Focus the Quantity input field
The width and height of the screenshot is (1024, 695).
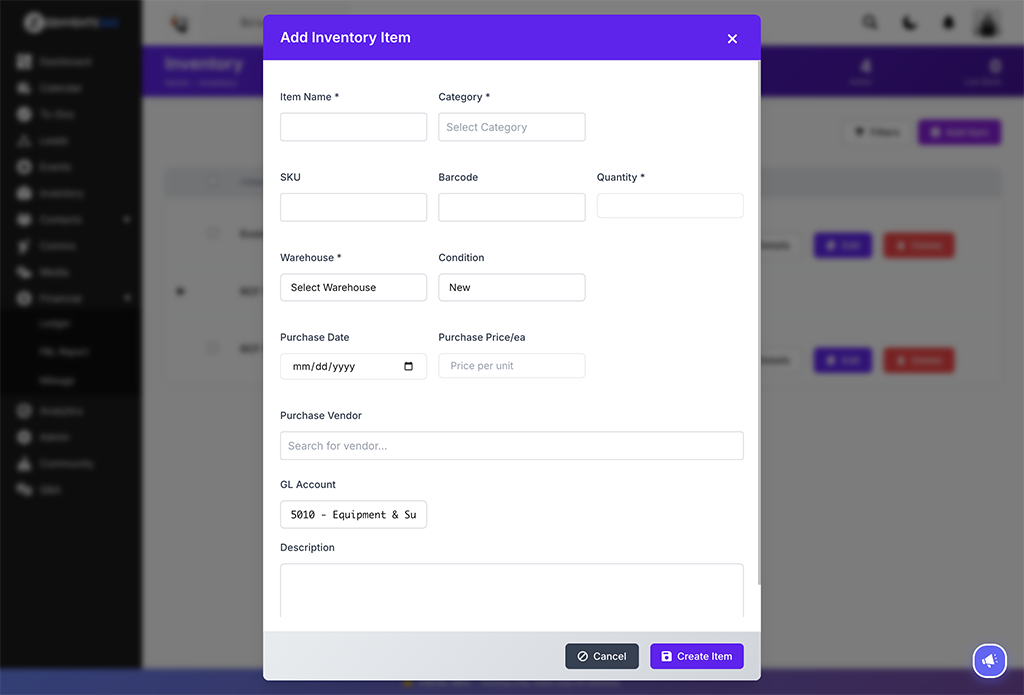click(670, 206)
